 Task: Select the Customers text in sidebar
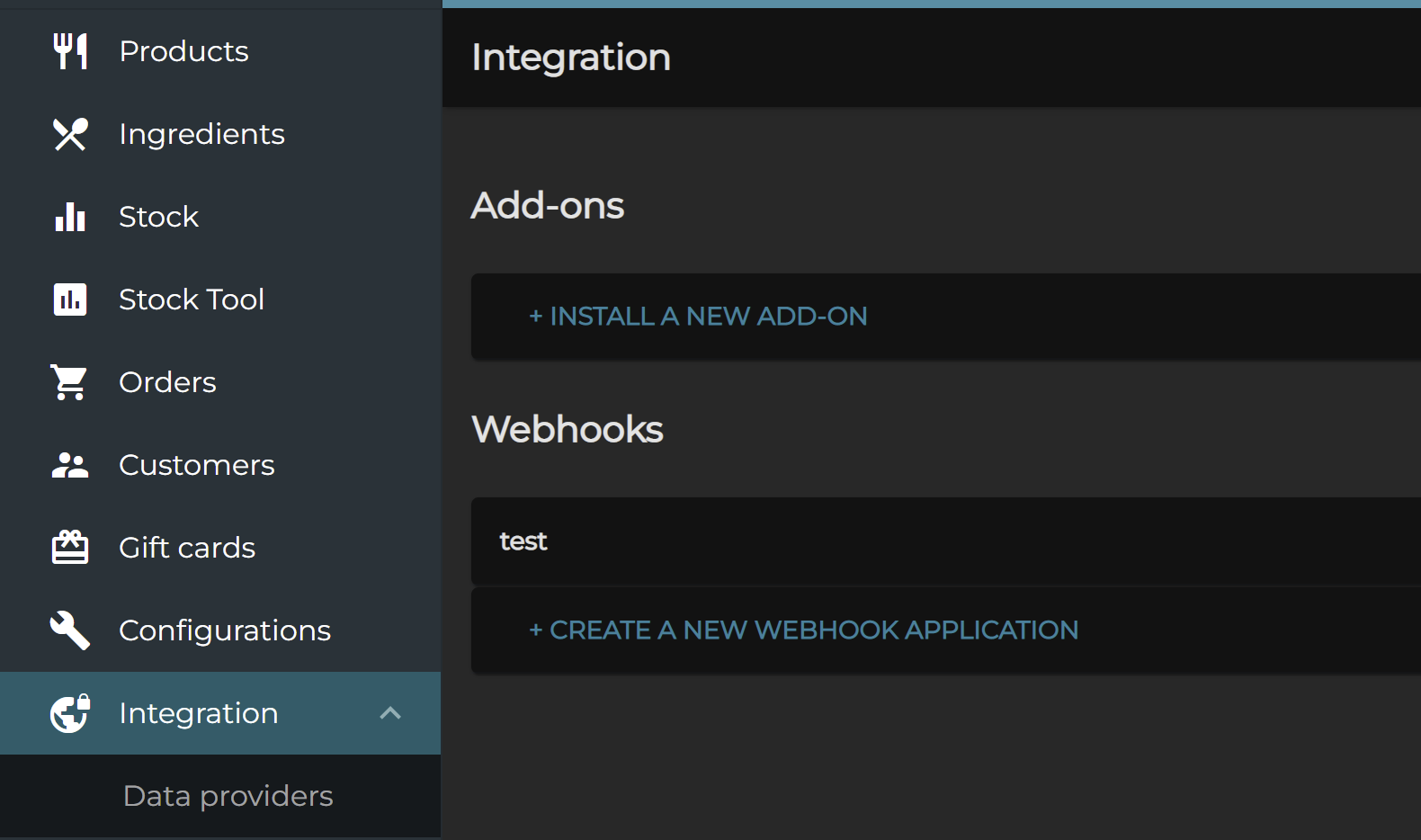click(197, 465)
